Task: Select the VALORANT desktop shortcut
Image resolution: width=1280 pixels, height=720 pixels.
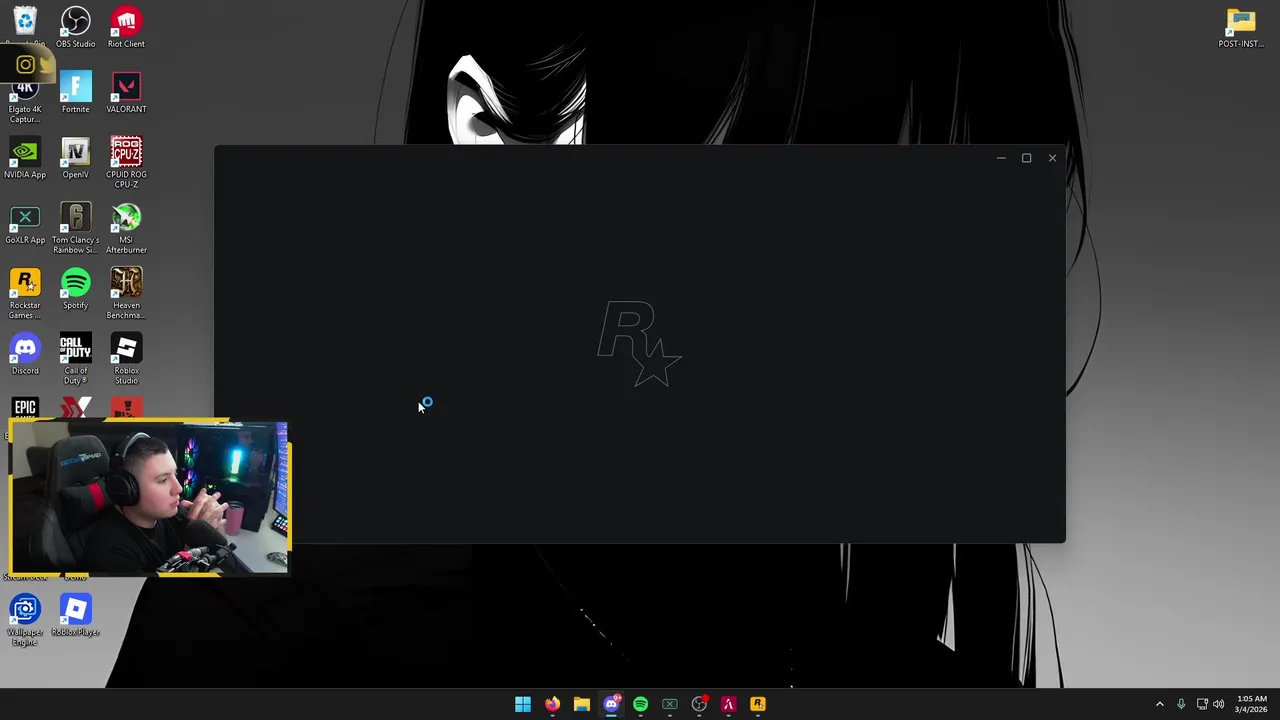Action: [x=126, y=92]
